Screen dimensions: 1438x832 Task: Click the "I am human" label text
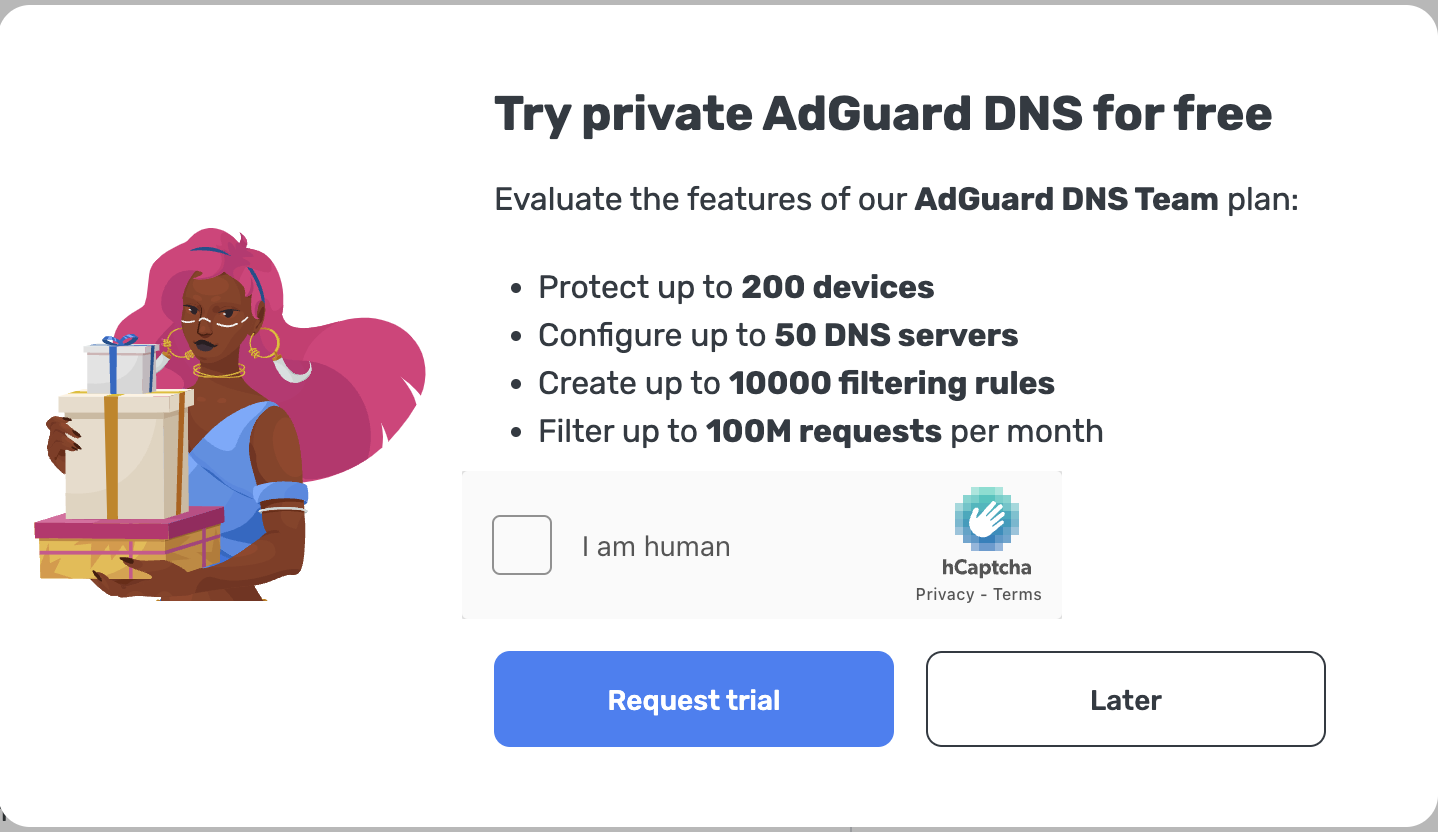coord(656,546)
